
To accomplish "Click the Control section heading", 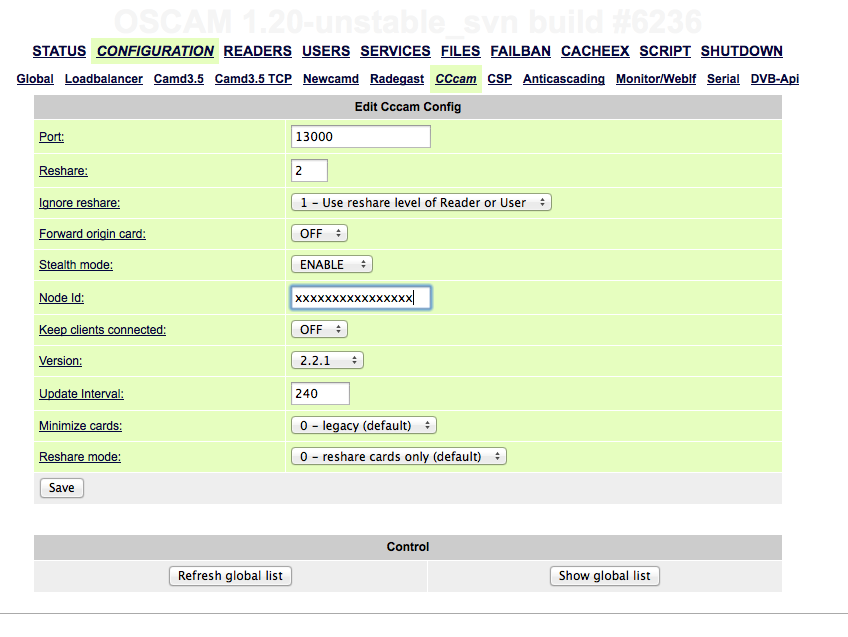I will point(408,547).
